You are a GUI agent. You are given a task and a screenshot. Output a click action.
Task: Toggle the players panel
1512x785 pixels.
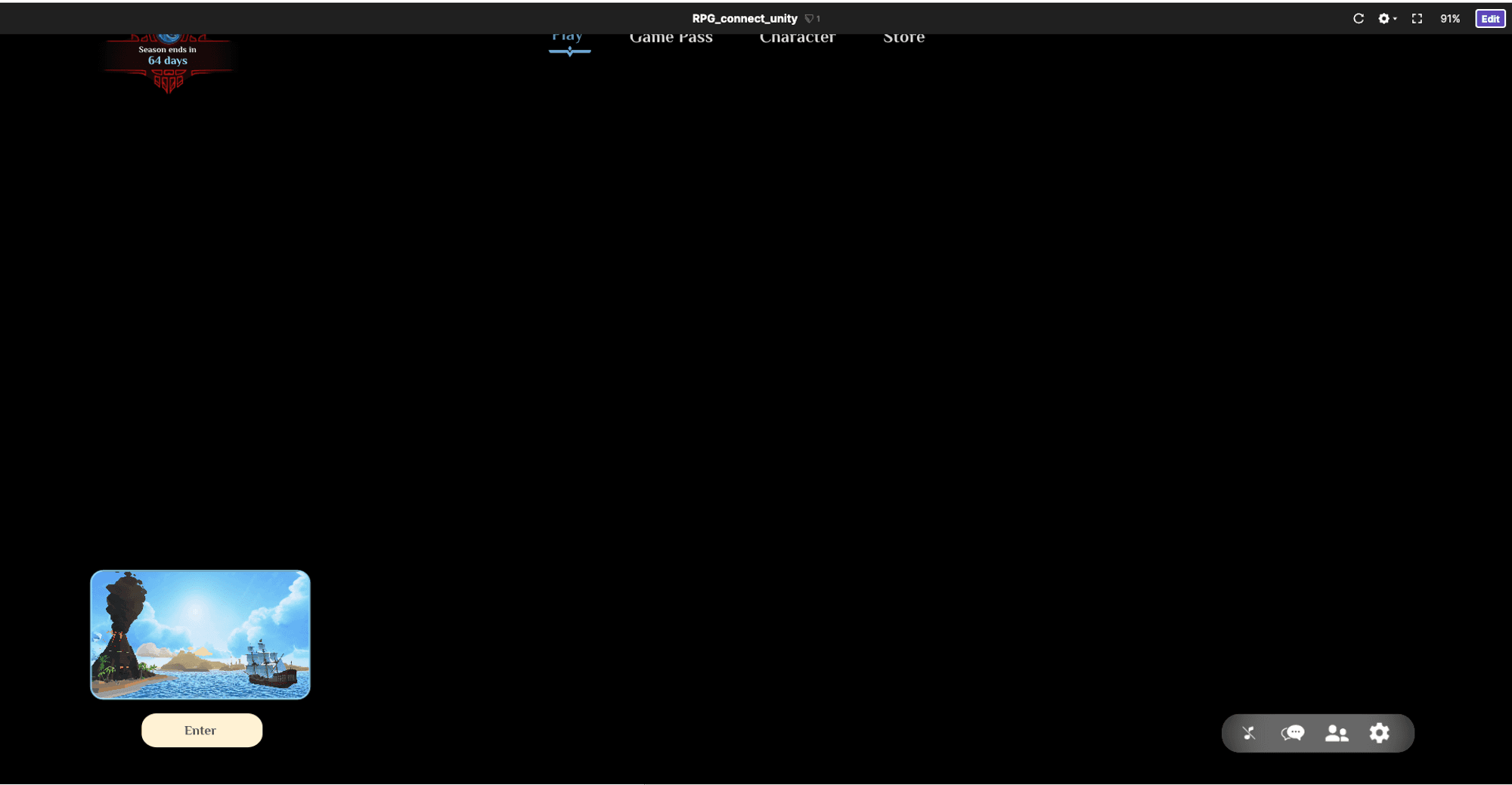point(1337,734)
